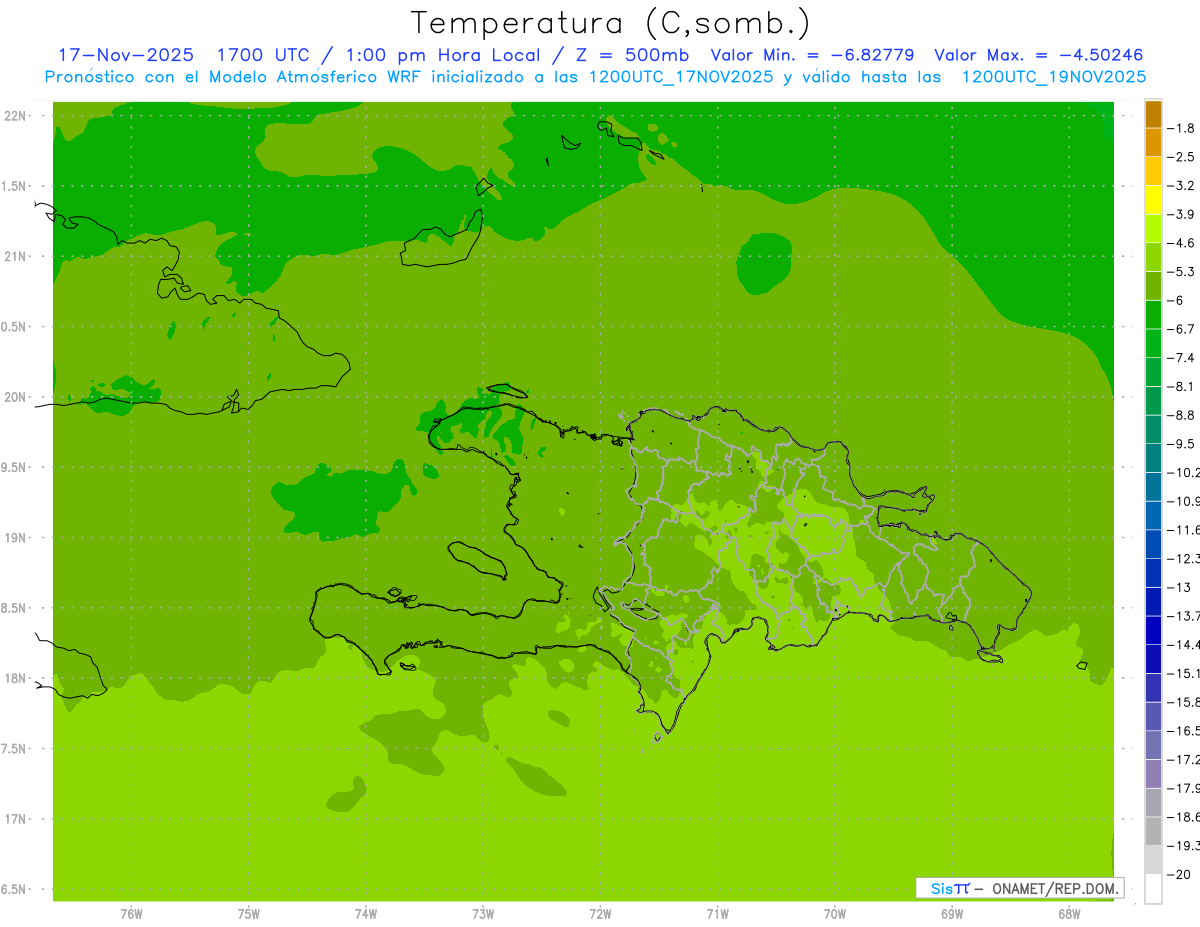Click the '74W' longitude axis label
Screen dimensions: 1200x927
[366, 914]
